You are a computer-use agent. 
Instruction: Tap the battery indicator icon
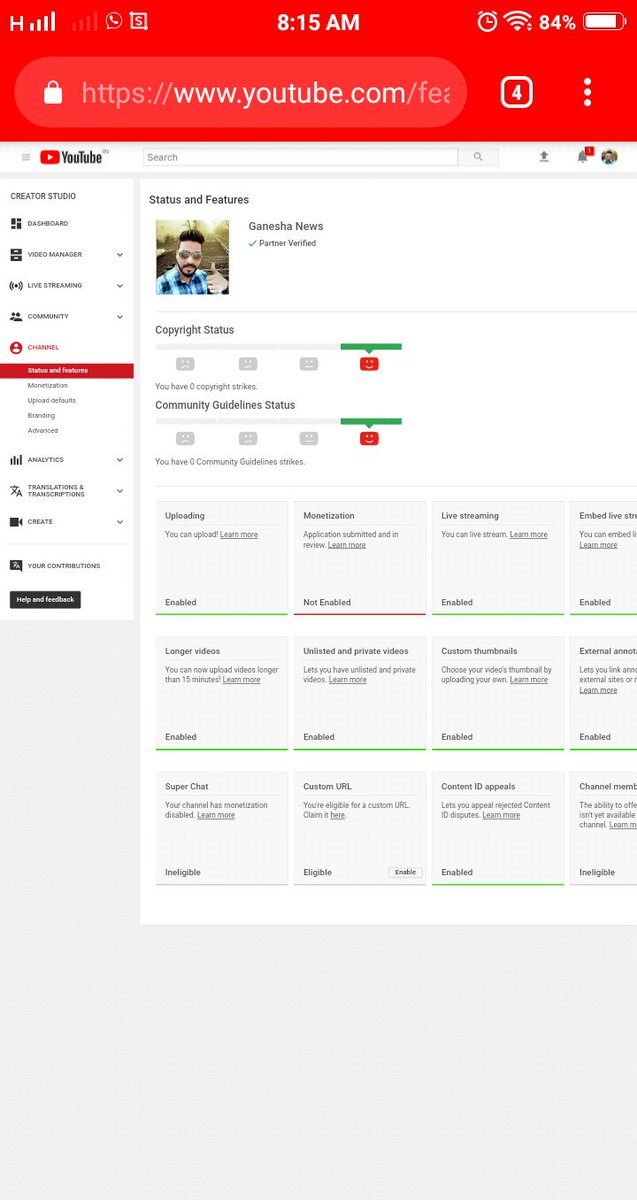pos(604,21)
